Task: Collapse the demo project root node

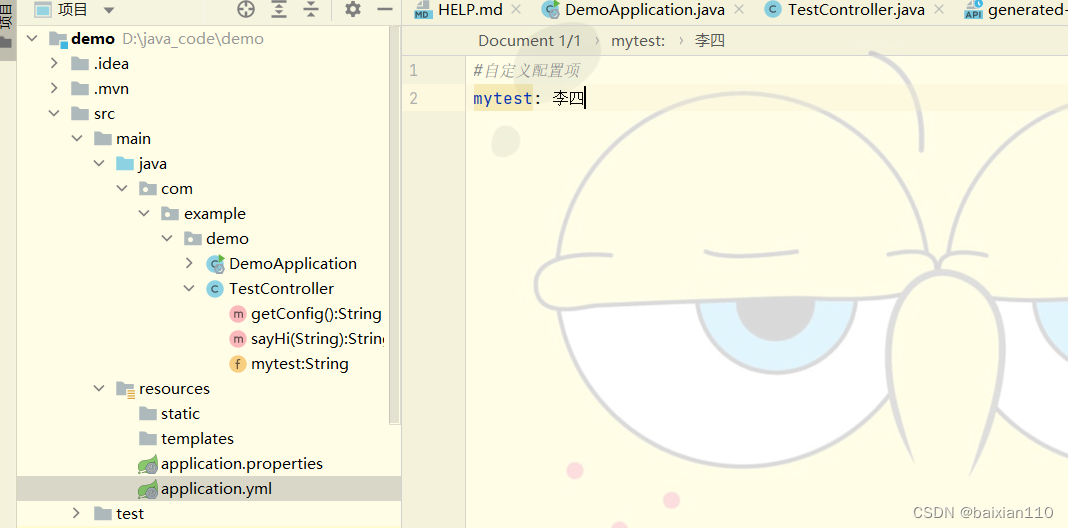Action: tap(31, 39)
